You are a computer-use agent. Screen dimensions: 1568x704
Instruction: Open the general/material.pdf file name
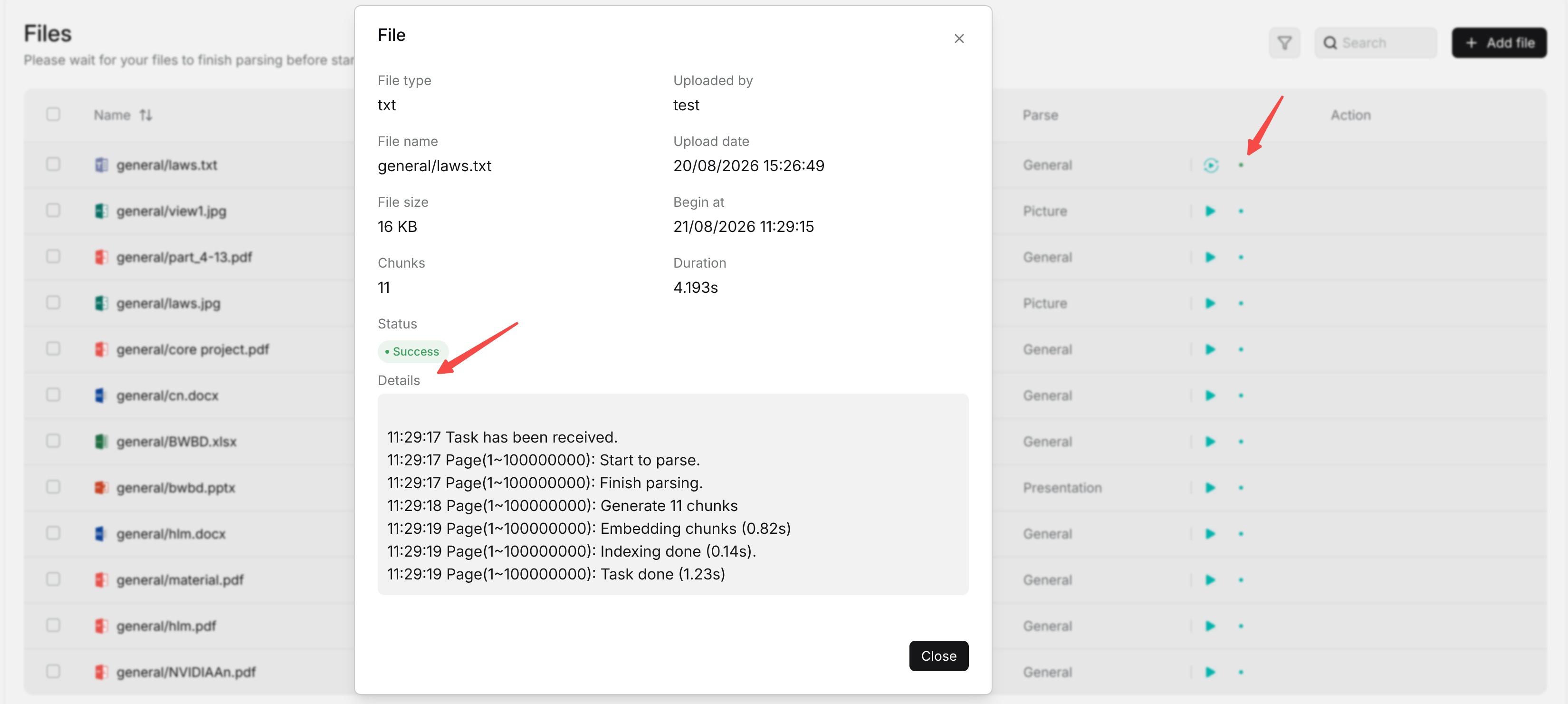[x=180, y=580]
